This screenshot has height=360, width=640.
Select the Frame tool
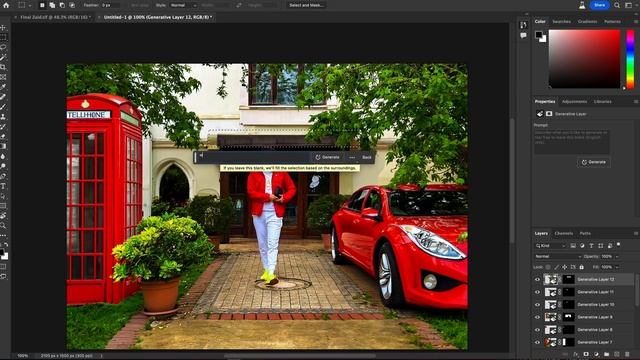click(x=3, y=77)
